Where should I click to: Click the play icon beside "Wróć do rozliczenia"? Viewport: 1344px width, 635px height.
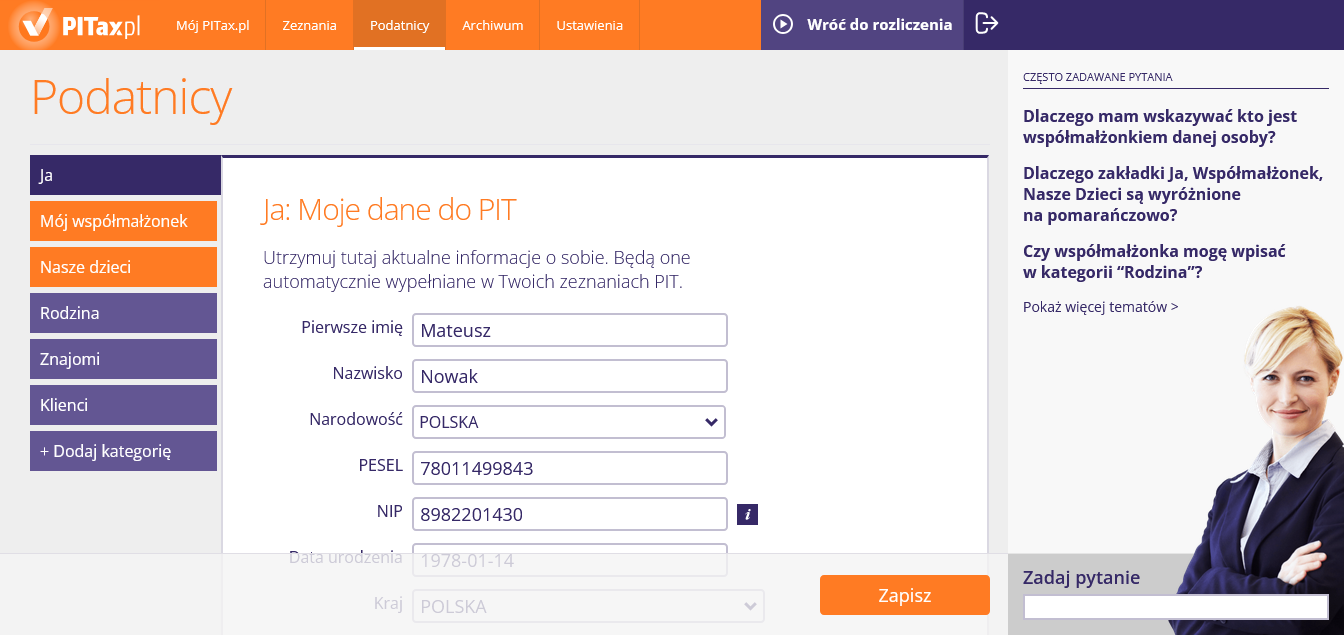pyautogui.click(x=781, y=24)
